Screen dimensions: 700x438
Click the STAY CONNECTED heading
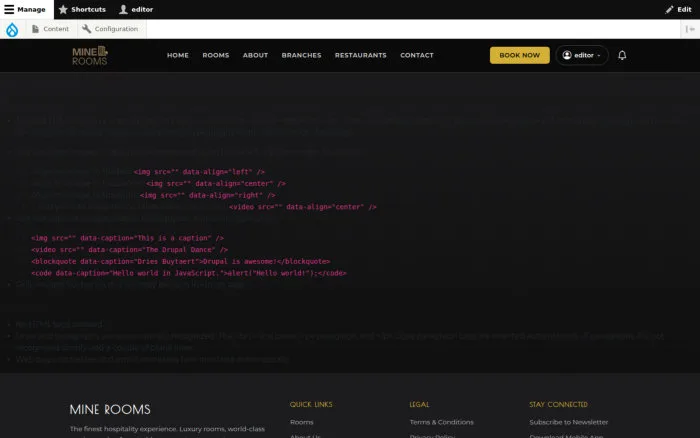click(x=558, y=405)
